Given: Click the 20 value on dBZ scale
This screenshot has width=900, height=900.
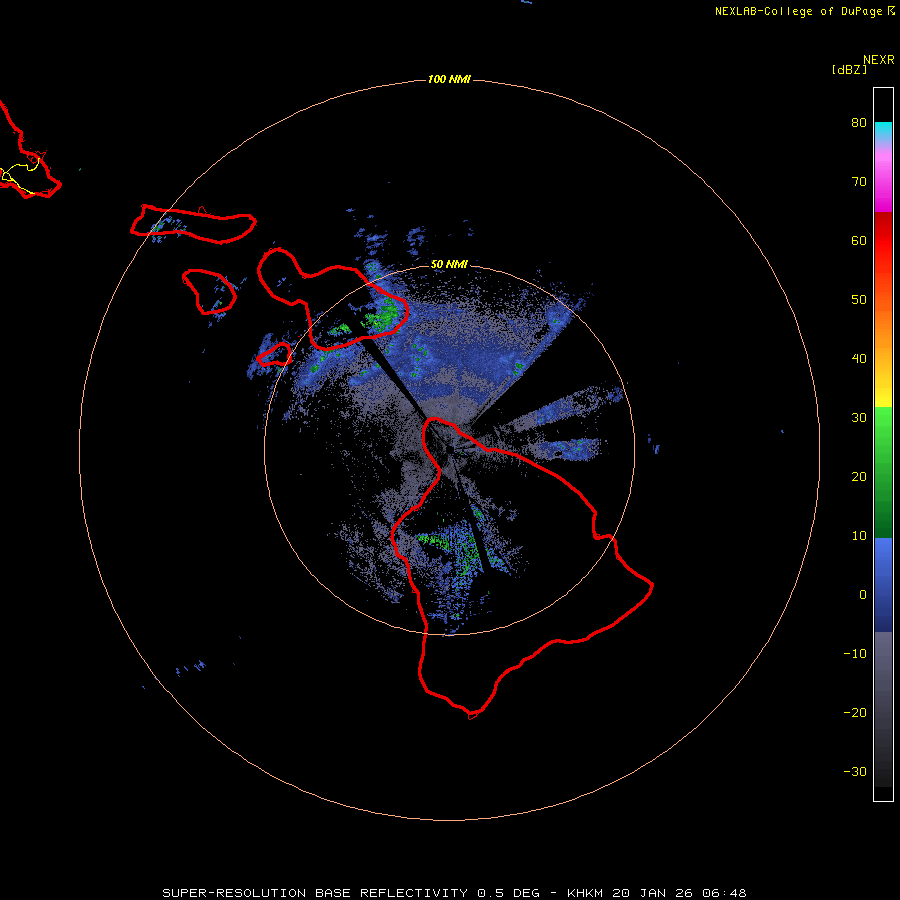Looking at the screenshot, I should click(859, 477).
